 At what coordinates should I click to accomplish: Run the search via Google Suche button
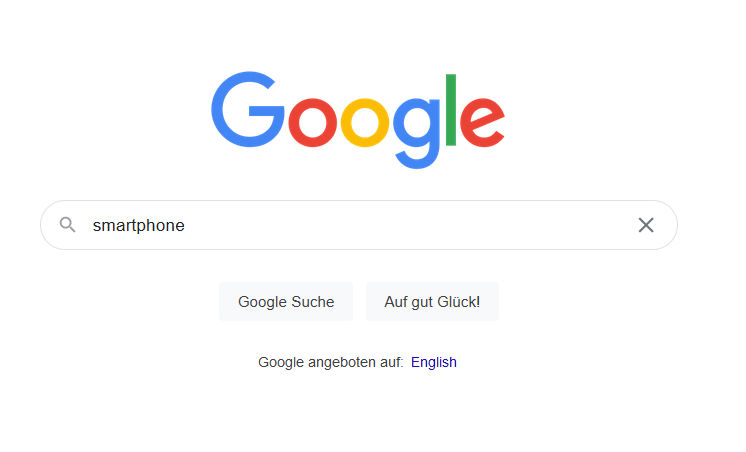[x=286, y=302]
